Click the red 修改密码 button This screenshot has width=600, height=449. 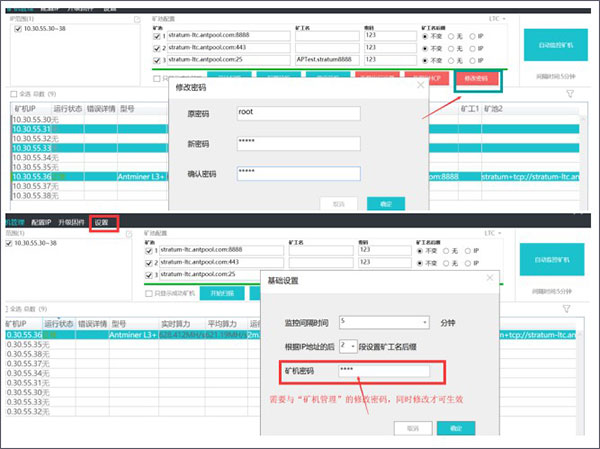pos(476,78)
